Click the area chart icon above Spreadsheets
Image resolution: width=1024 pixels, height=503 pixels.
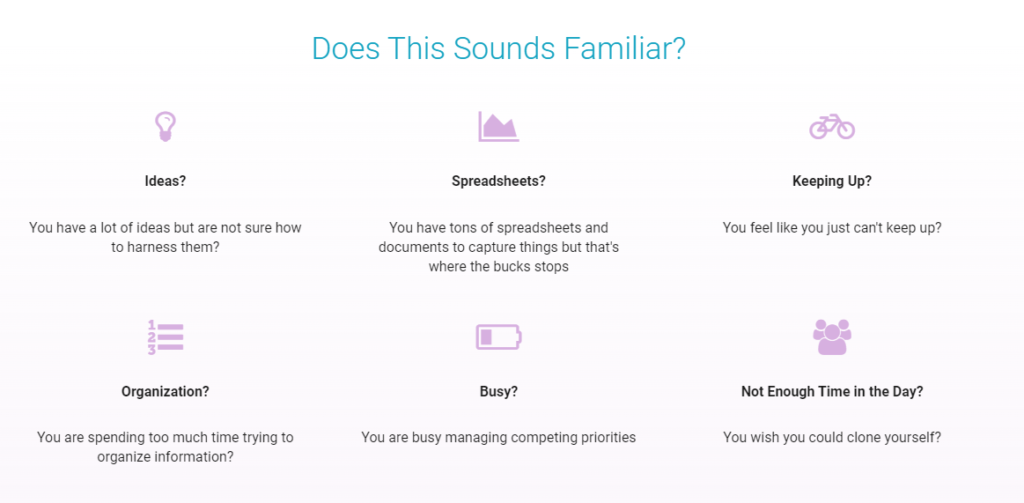click(x=498, y=127)
